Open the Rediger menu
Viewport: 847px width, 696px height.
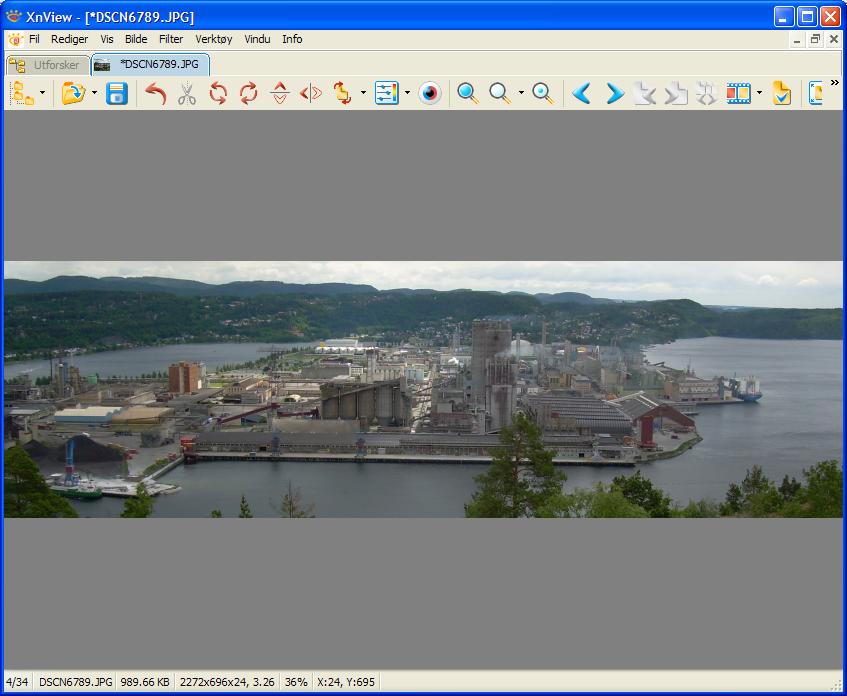70,39
